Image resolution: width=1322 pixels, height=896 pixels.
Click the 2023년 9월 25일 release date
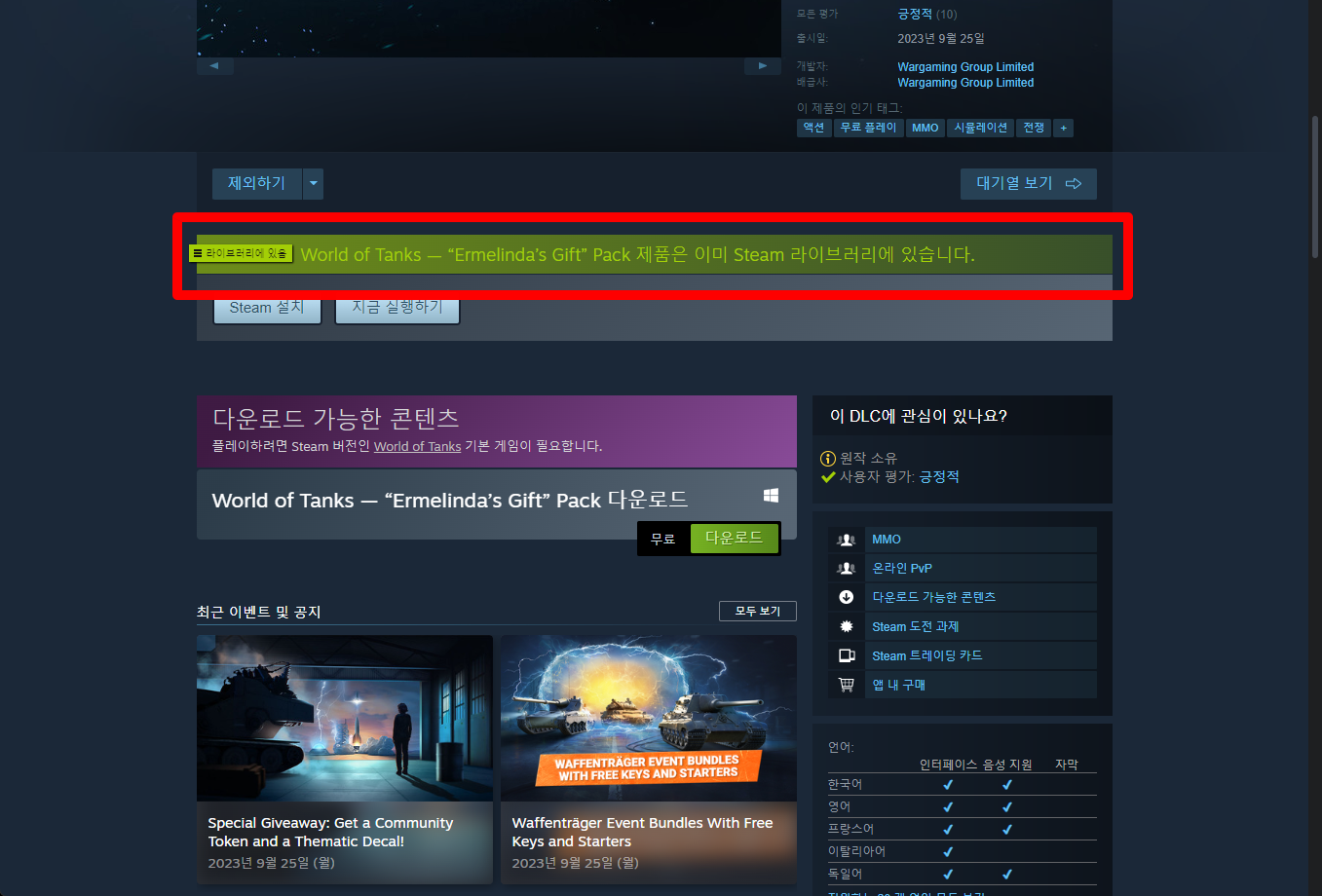click(941, 39)
